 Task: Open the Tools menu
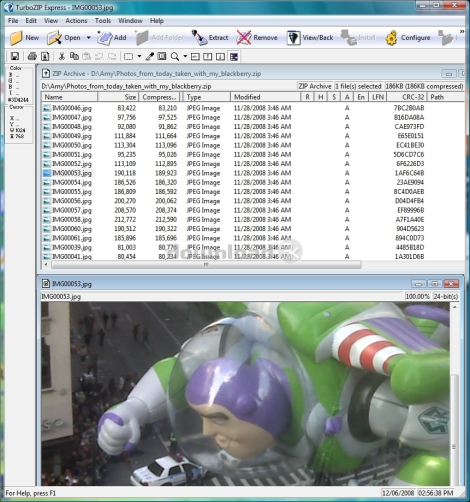[x=103, y=21]
